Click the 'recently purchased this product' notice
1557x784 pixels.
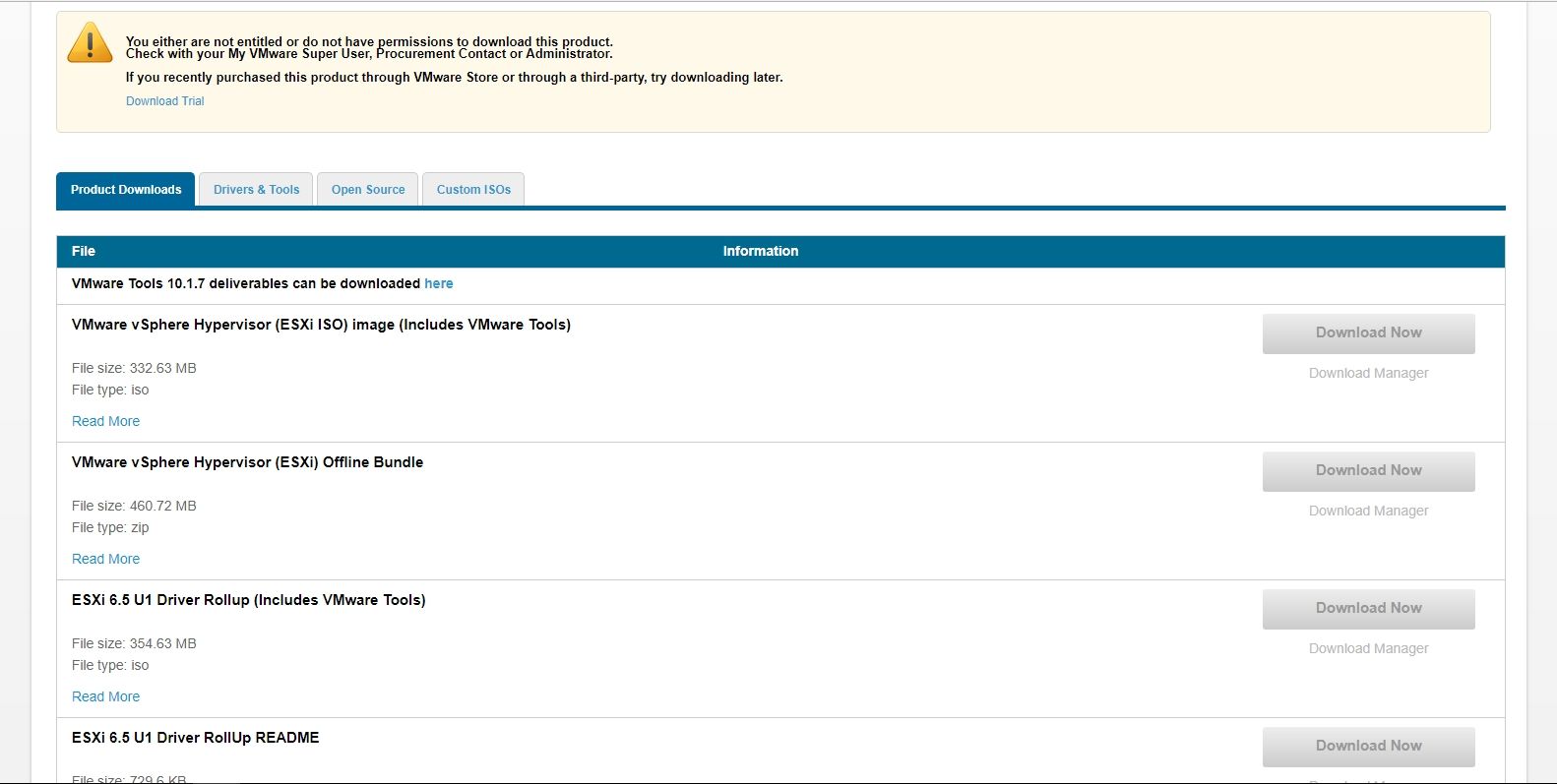[454, 77]
